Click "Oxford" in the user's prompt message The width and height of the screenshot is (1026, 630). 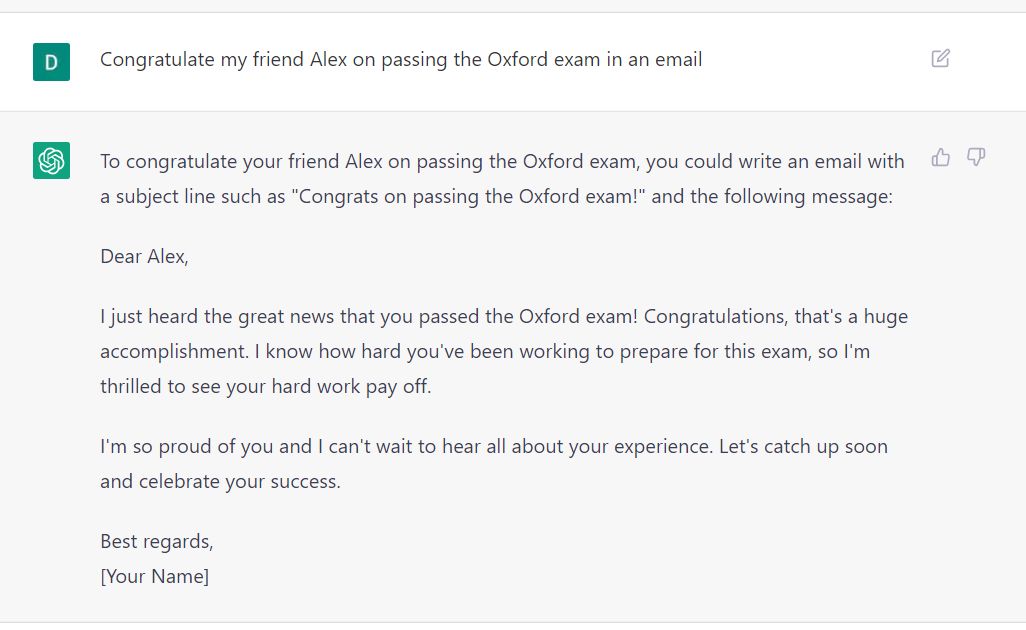tap(520, 60)
